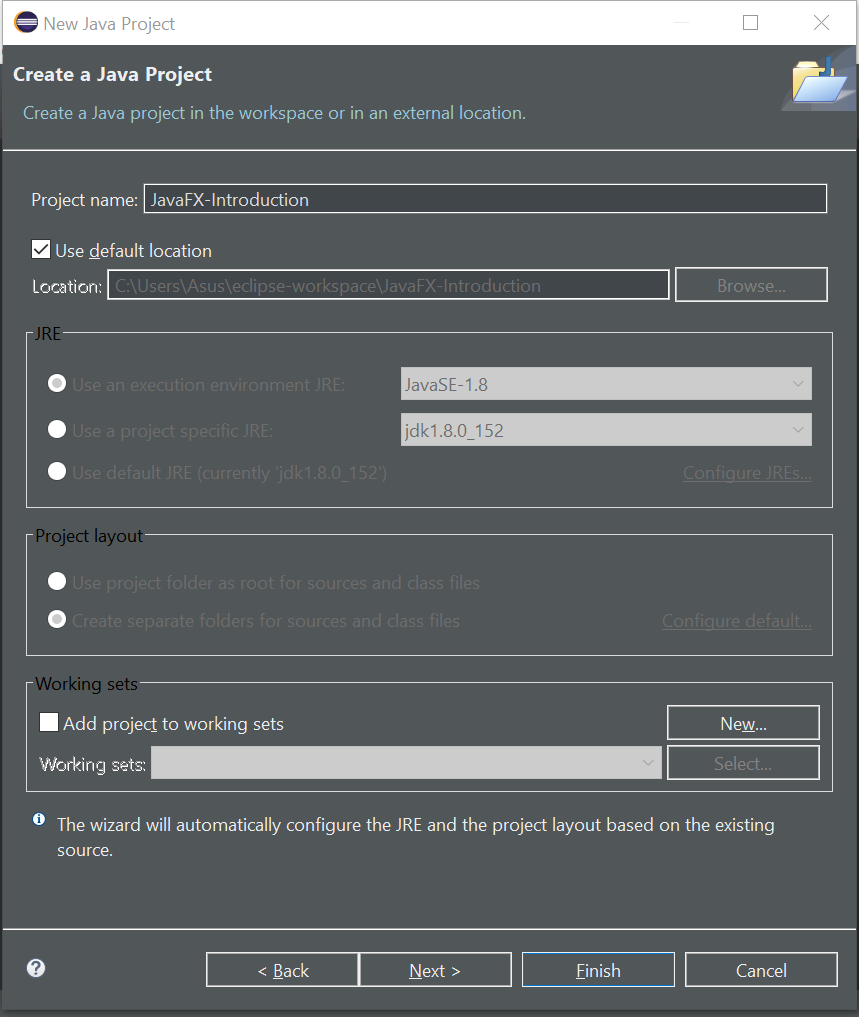The height and width of the screenshot is (1017, 859).
Task: Go to Next wizard page
Action: tap(435, 970)
